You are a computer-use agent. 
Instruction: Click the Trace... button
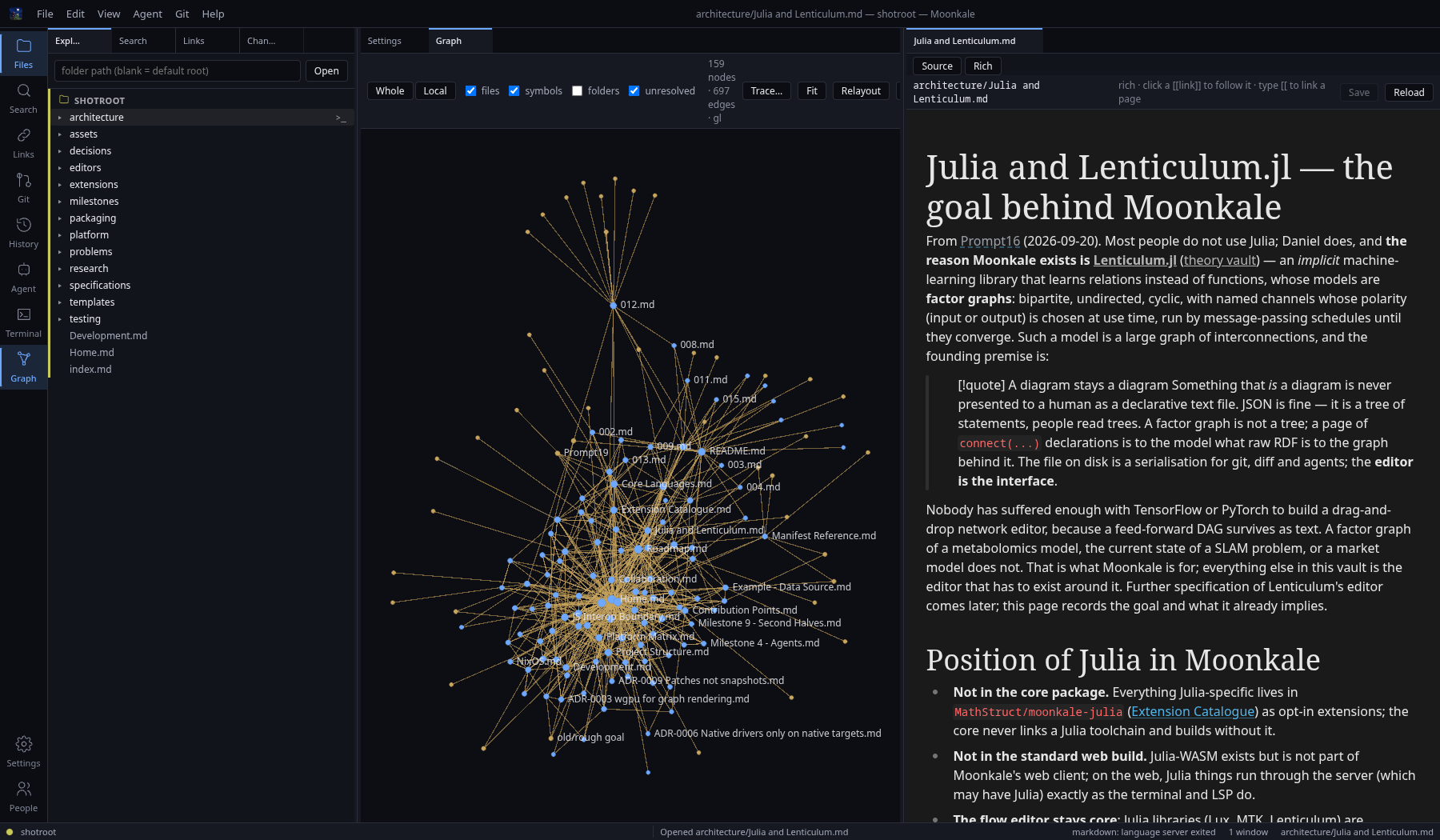click(766, 91)
